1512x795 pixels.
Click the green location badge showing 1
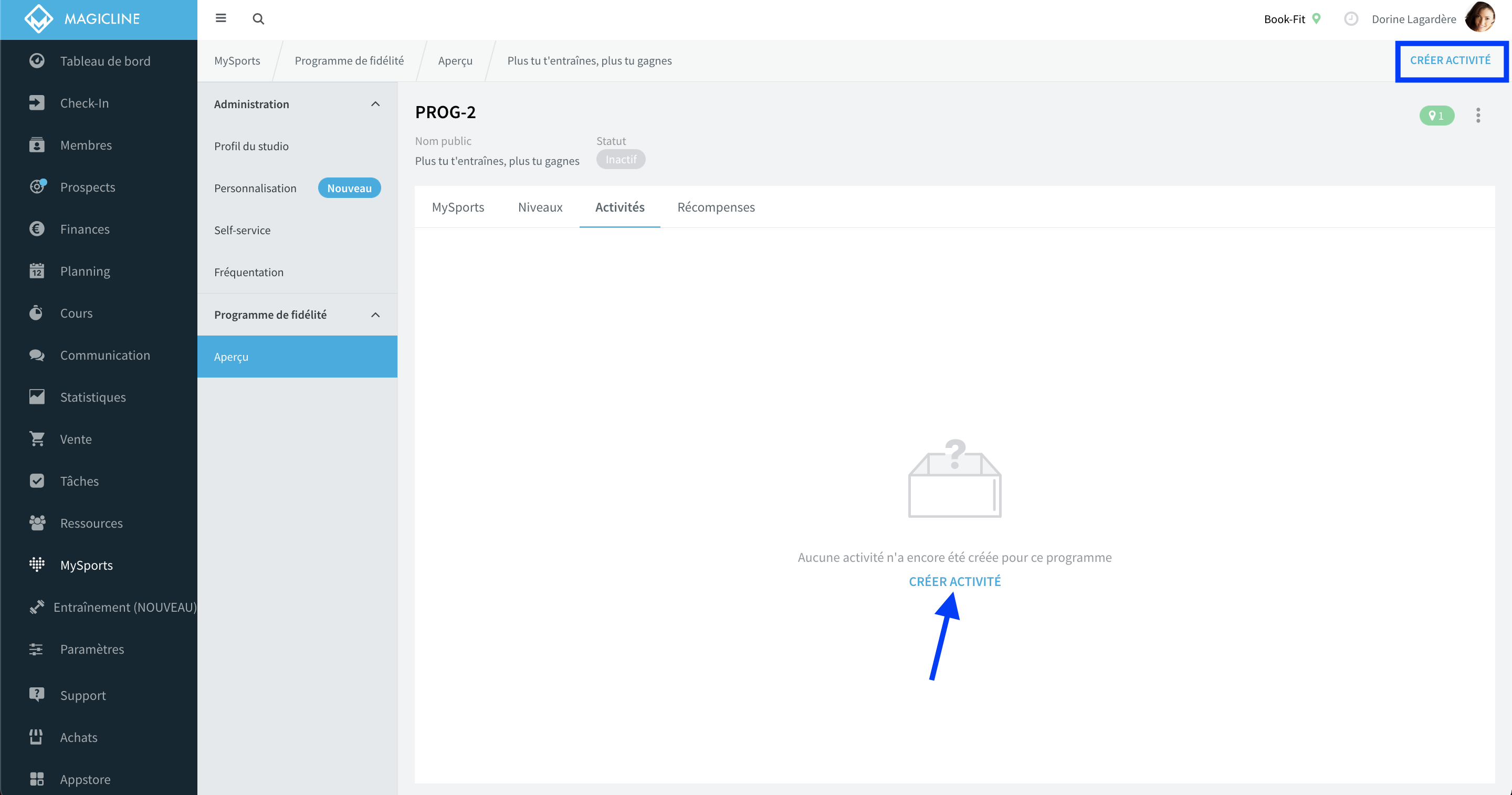click(1436, 116)
